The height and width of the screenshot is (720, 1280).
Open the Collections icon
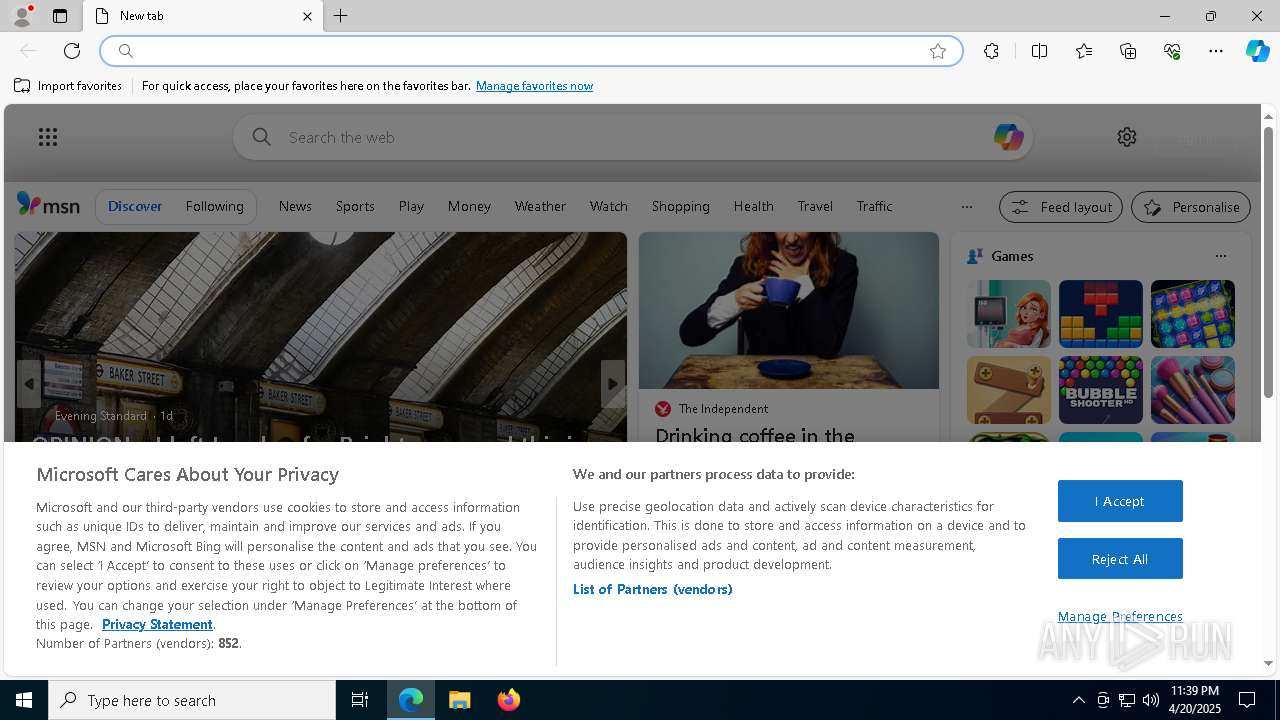coord(1128,51)
